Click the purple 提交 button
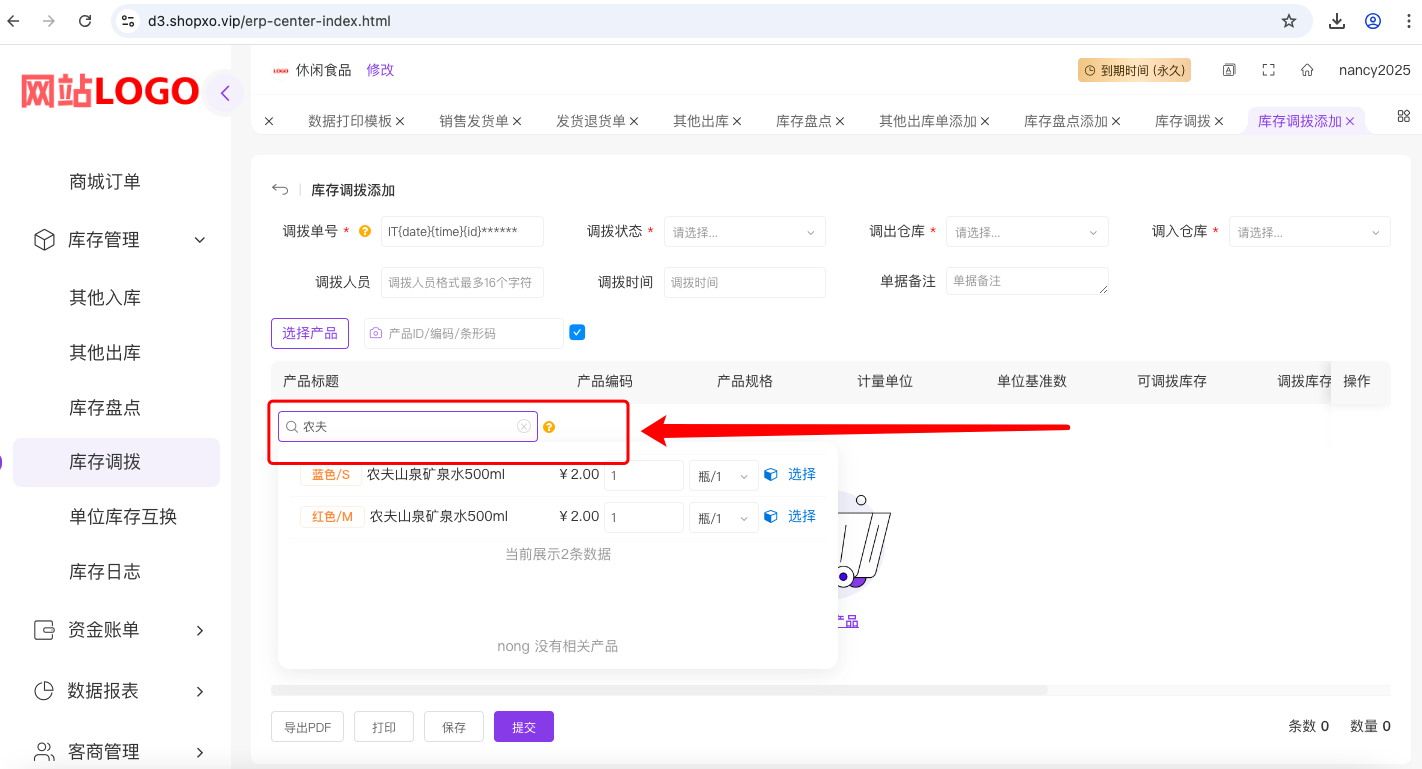This screenshot has height=769, width=1422. pos(524,727)
